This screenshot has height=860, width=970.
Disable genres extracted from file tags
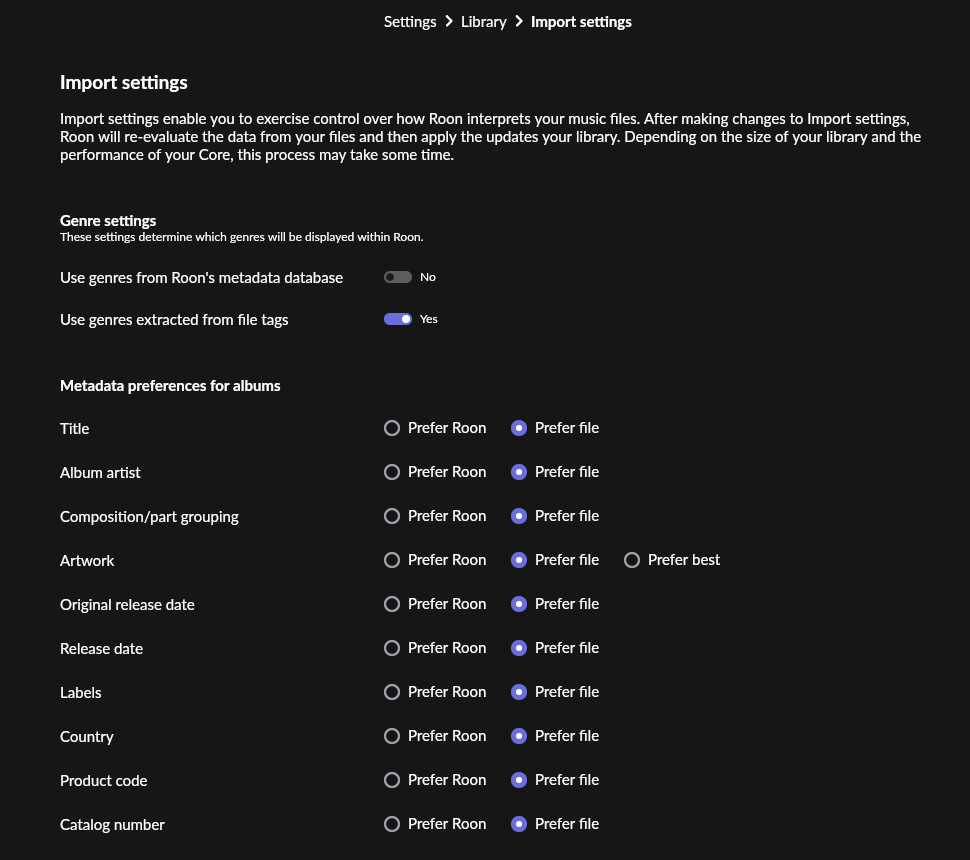pos(397,319)
